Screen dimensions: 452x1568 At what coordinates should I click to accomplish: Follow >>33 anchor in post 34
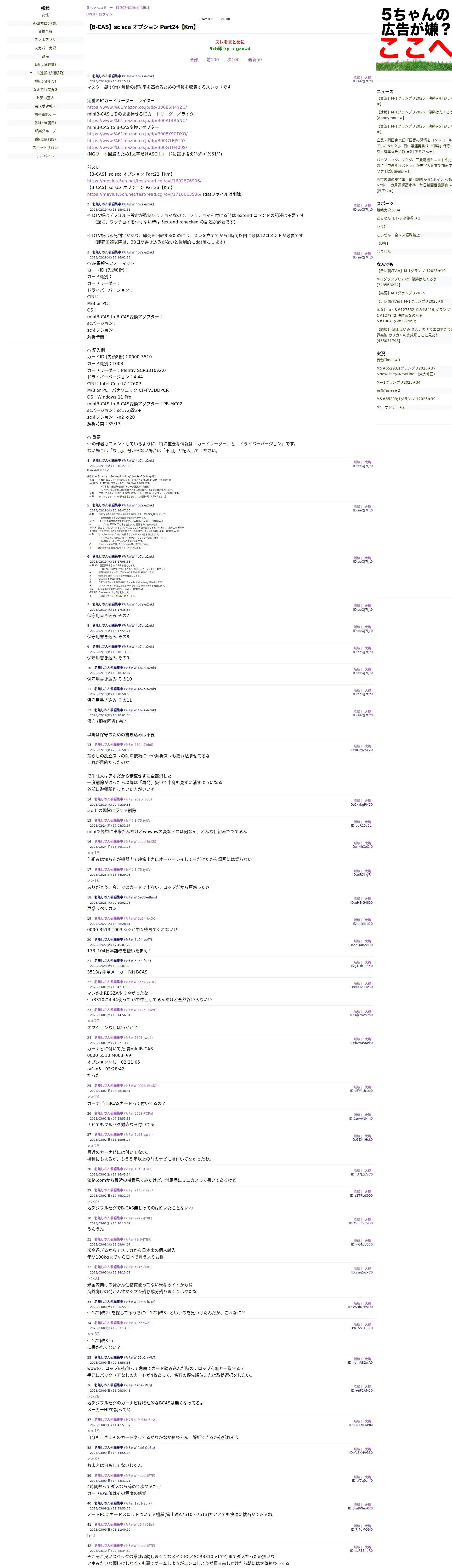93,1334
